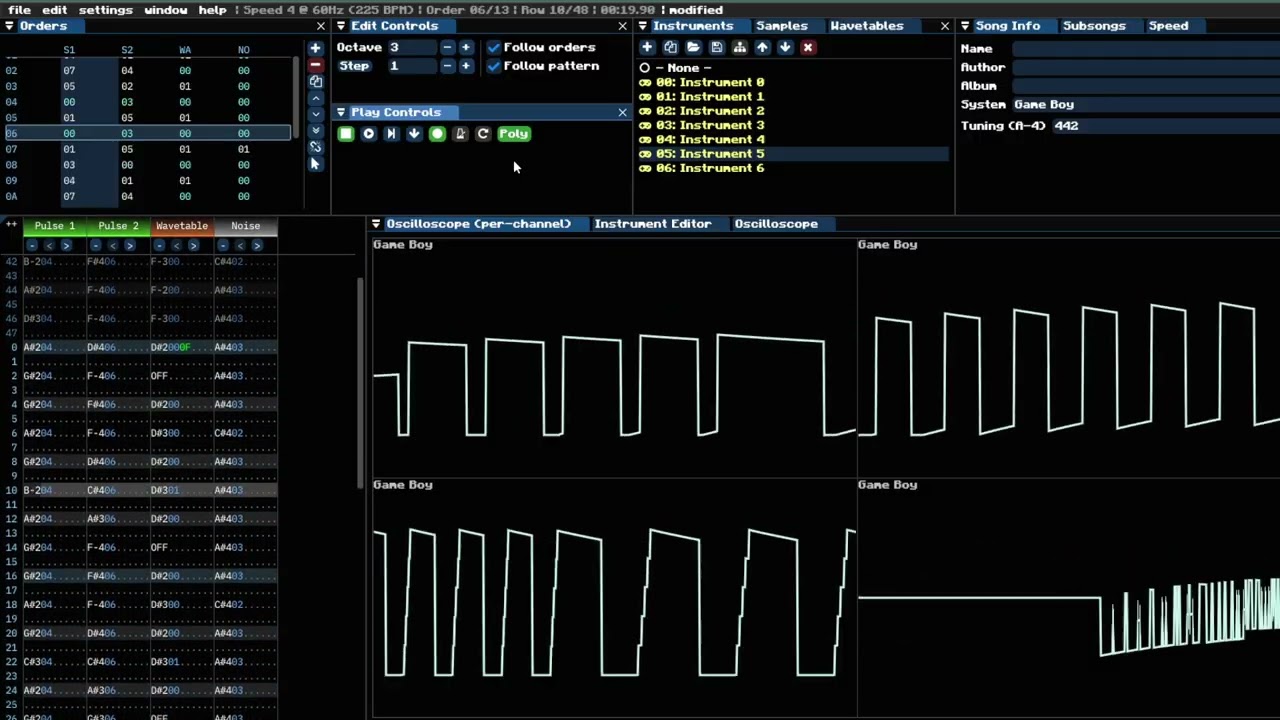Save the instrument with the floppy icon

click(x=716, y=48)
